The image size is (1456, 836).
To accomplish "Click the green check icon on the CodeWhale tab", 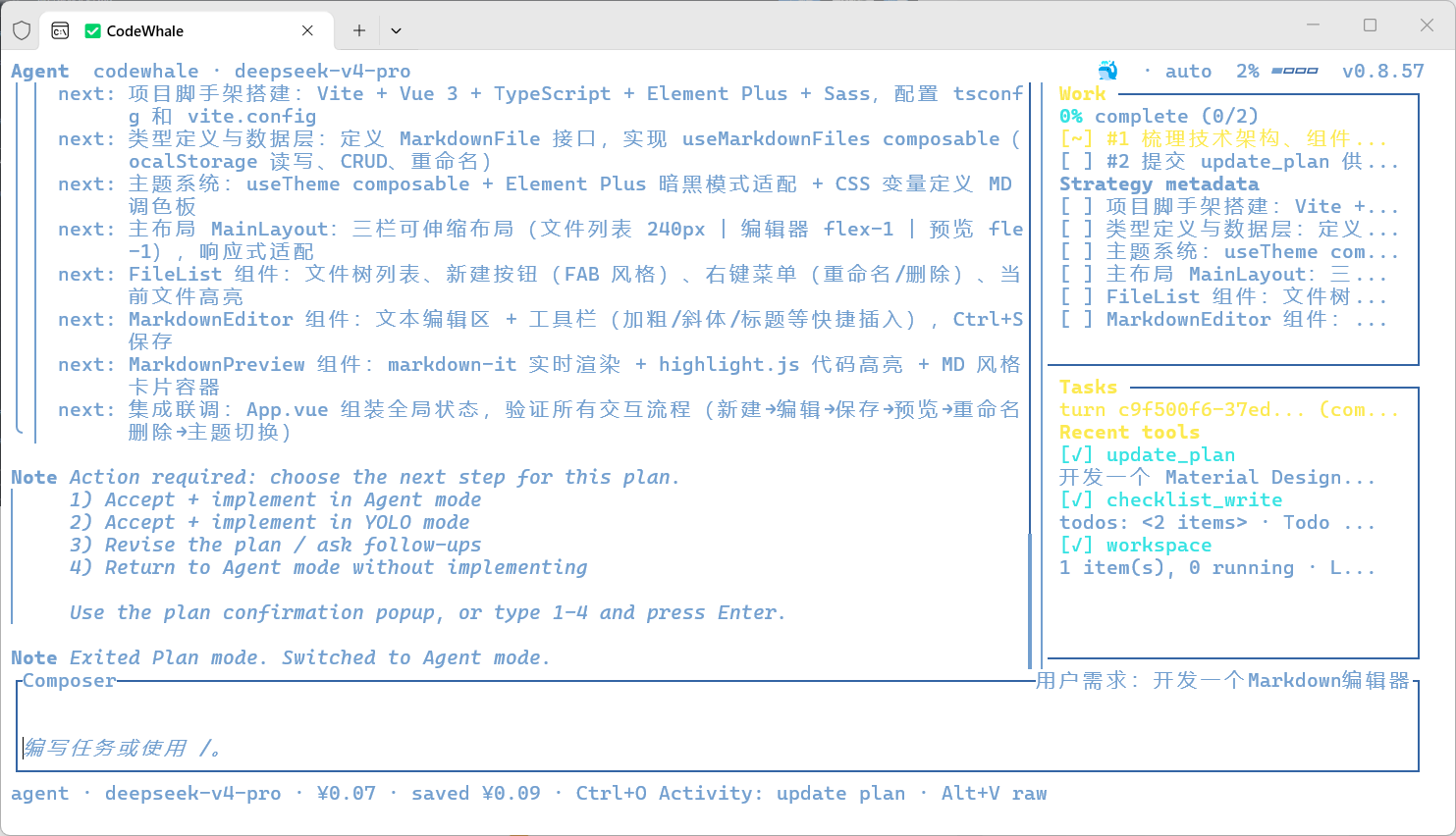I will point(93,31).
